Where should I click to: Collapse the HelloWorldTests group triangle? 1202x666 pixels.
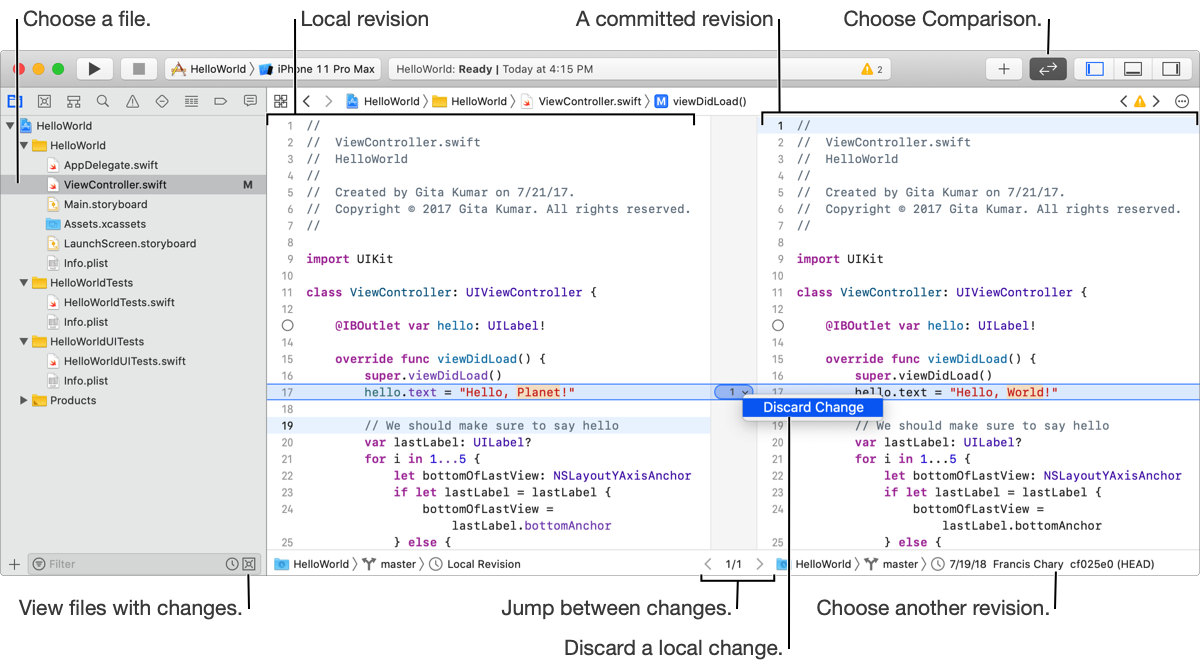coord(24,283)
